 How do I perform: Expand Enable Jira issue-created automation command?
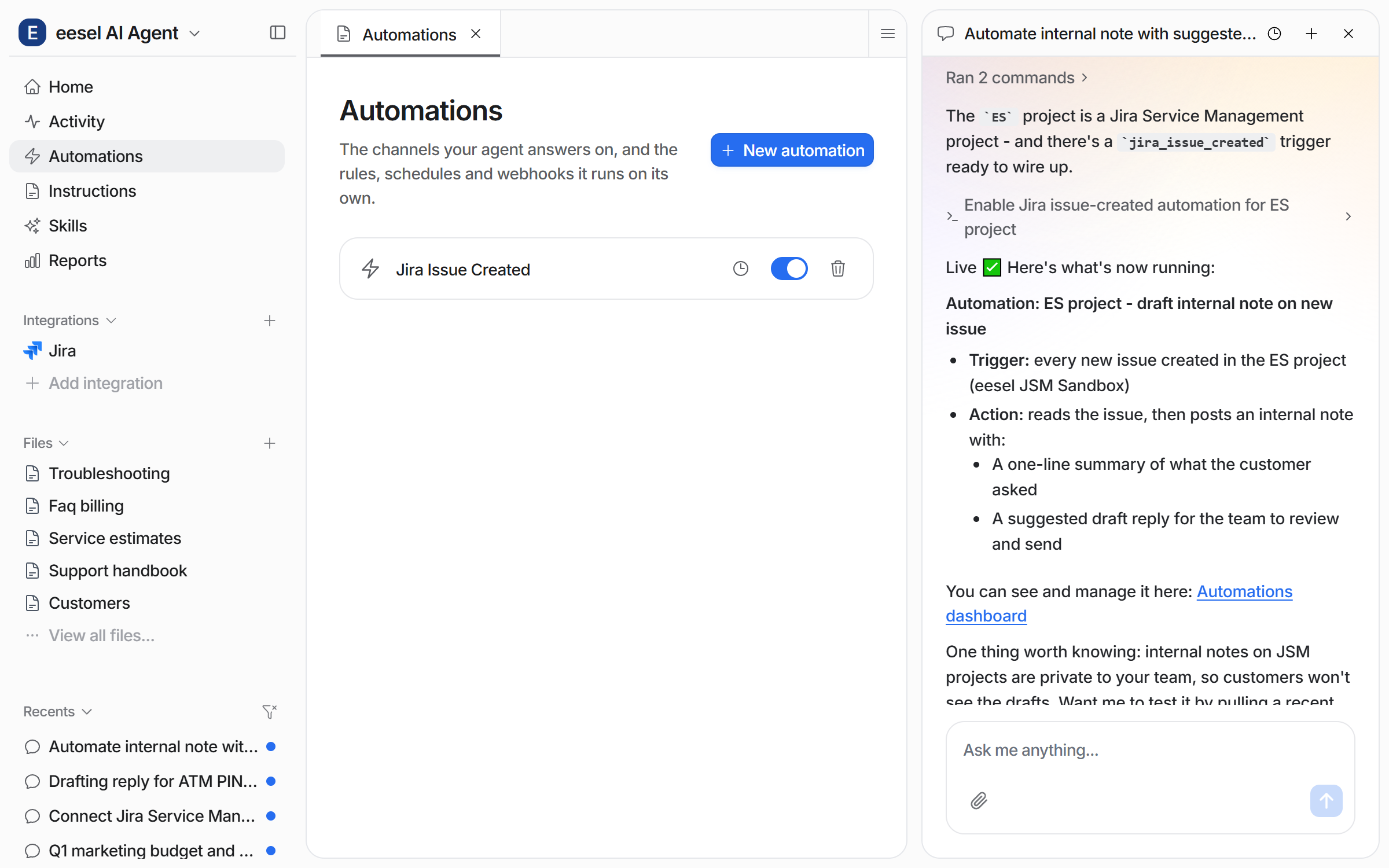click(1149, 217)
